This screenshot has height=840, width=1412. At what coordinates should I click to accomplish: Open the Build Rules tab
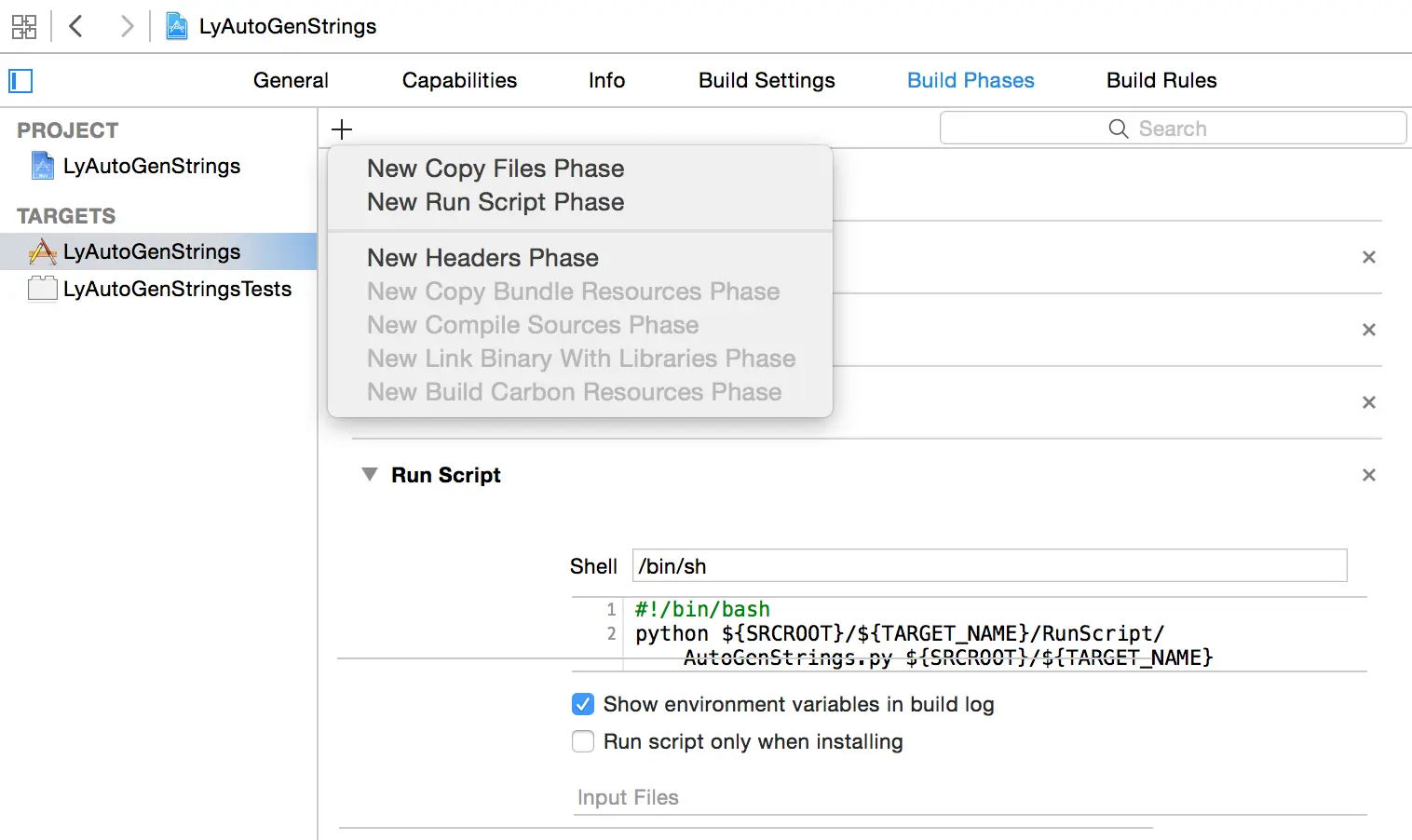tap(1161, 80)
